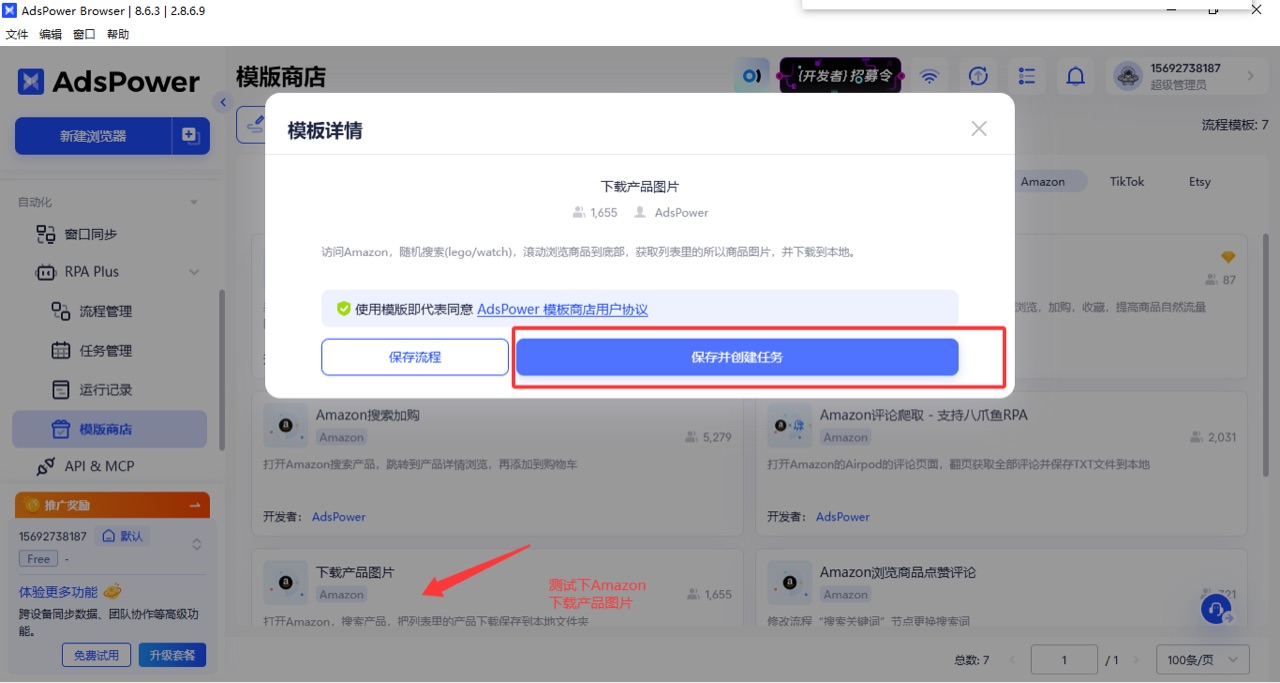
Task: Collapse the sidebar with the arrow toggle
Action: 223,102
